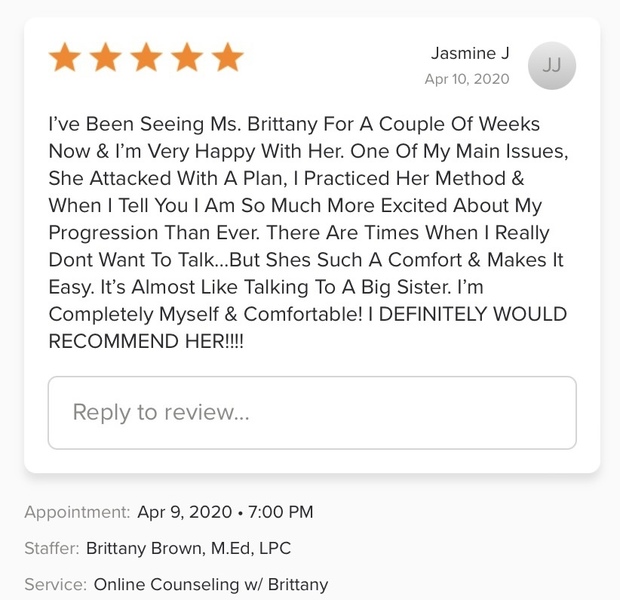This screenshot has width=620, height=600.
Task: Click the appointment time Apr 9, 2020 7:00 PM
Action: 225,512
